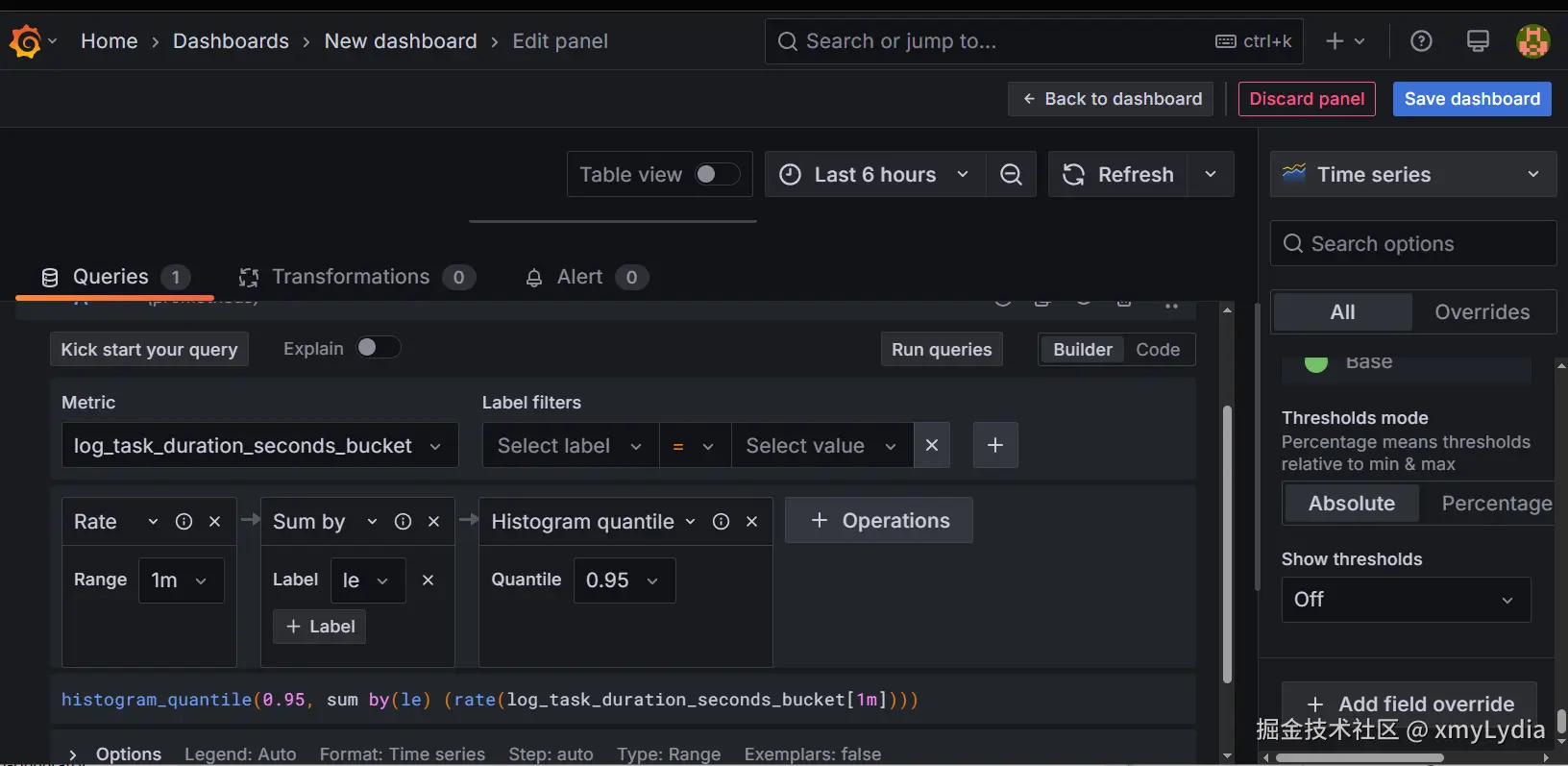Open the news monitor icon in header
1568x766 pixels.
pos(1478,40)
